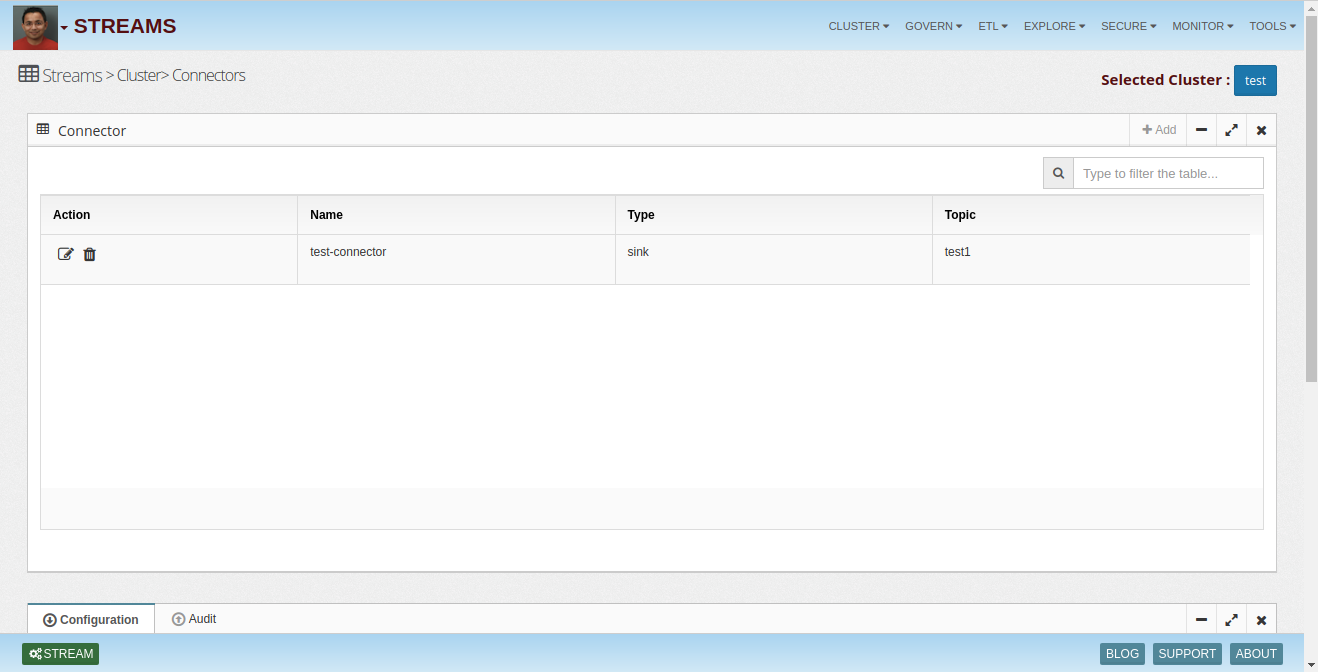Expand the Configuration panel to fullscreen
This screenshot has width=1318, height=672.
[x=1231, y=620]
